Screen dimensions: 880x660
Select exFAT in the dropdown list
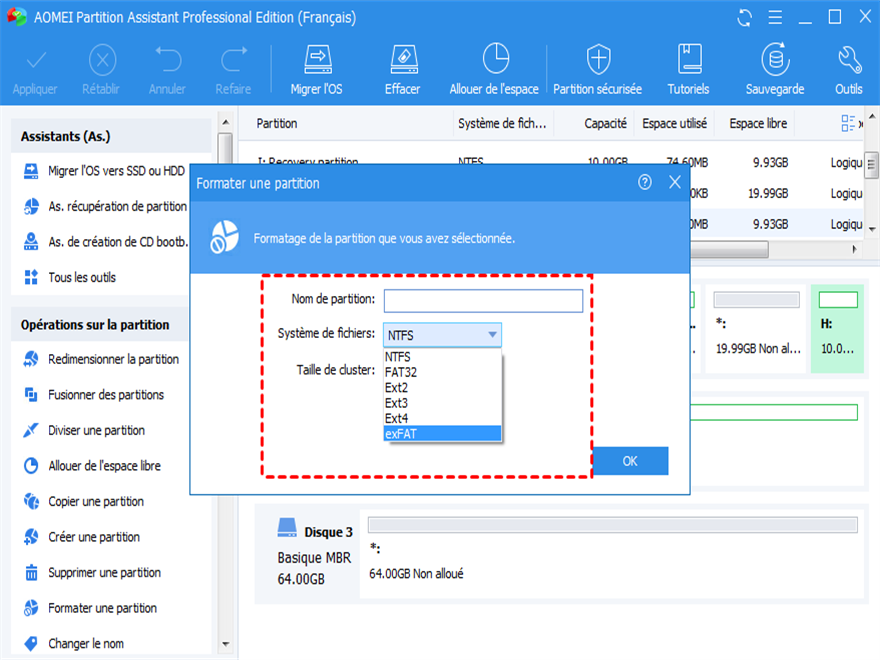pos(442,433)
